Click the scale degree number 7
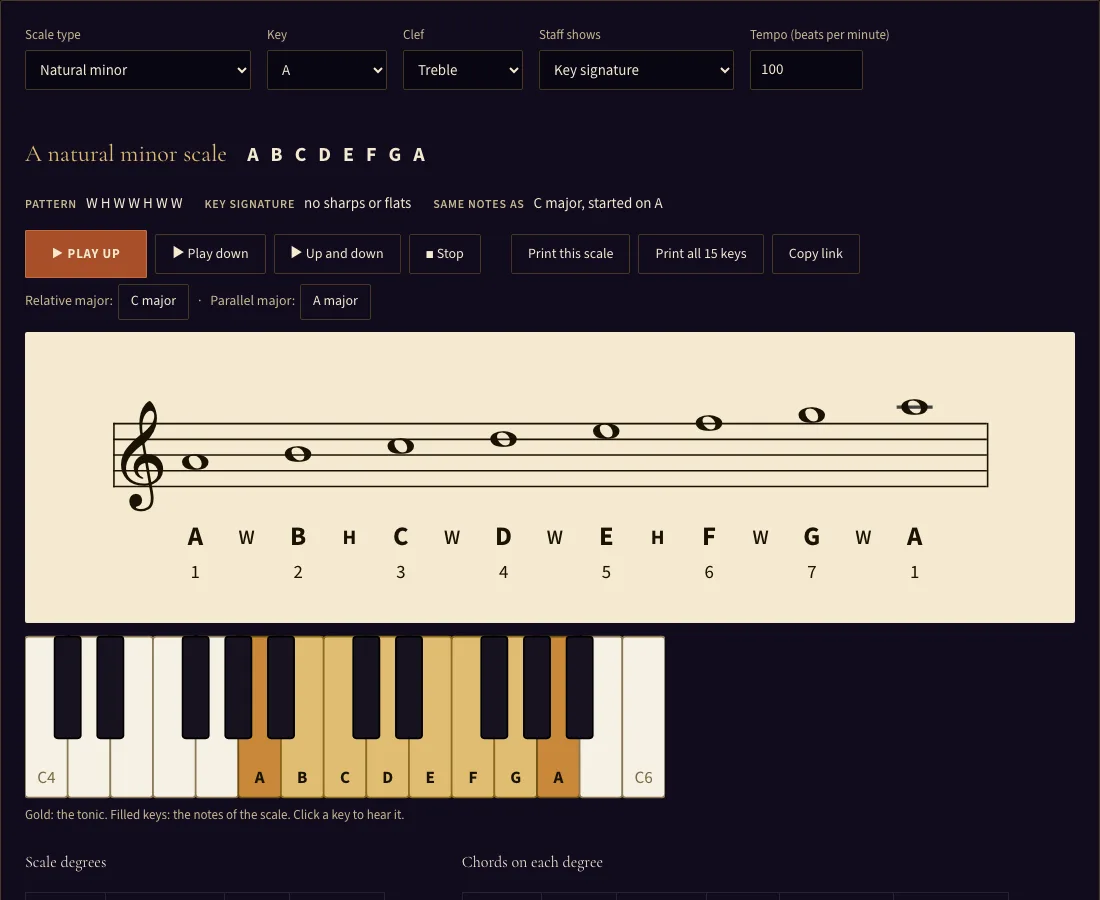 812,572
